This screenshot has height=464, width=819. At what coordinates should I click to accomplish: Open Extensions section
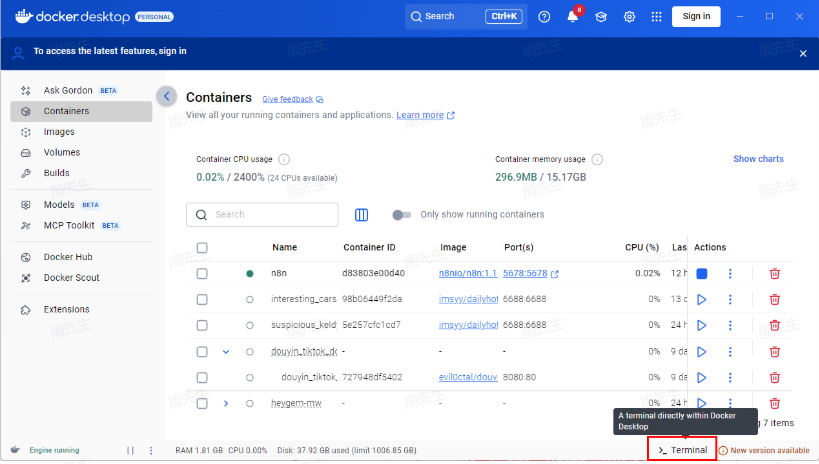(x=81, y=309)
